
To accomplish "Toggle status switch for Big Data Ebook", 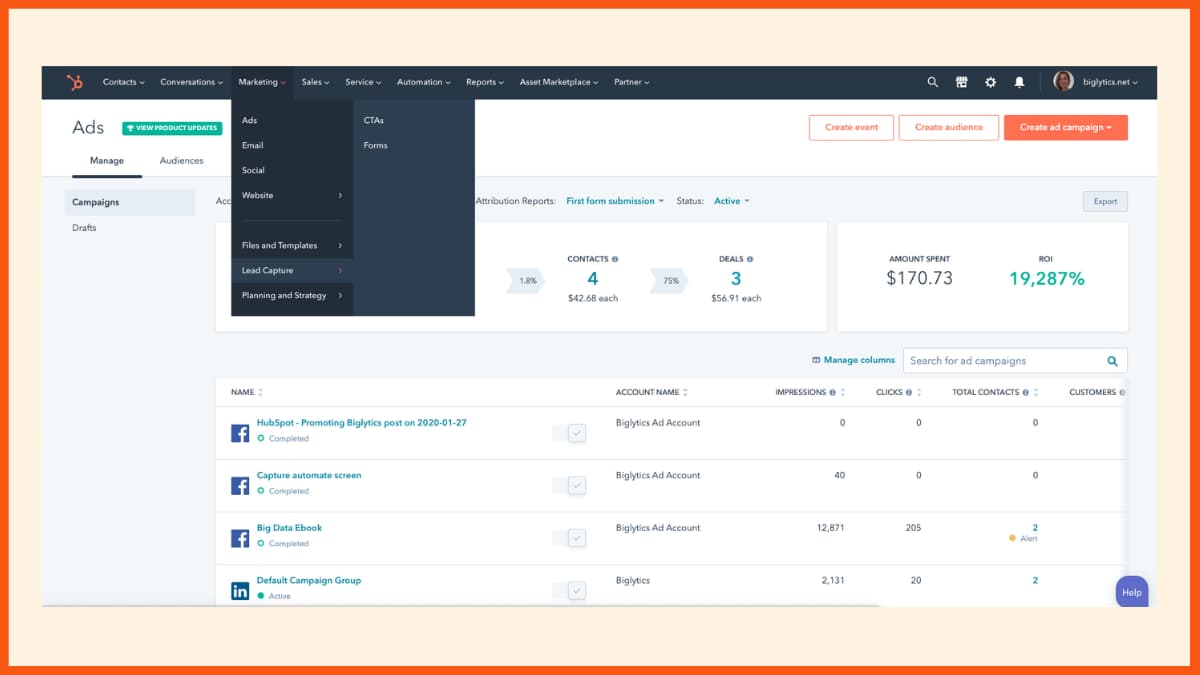I will (x=569, y=538).
